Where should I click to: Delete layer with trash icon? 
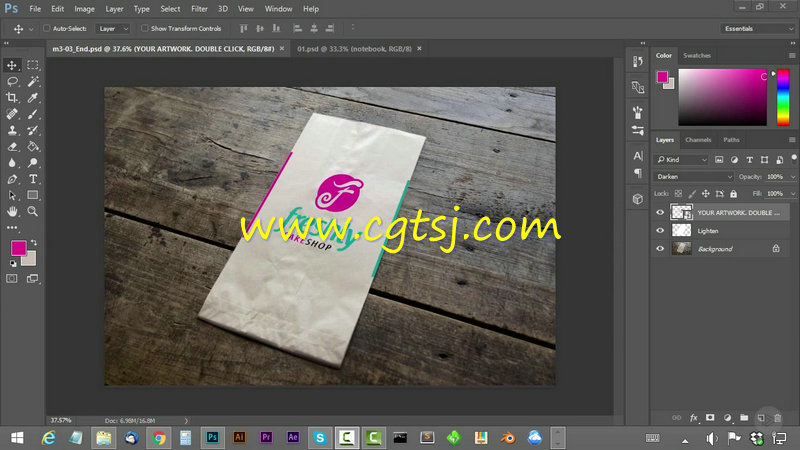(x=778, y=418)
